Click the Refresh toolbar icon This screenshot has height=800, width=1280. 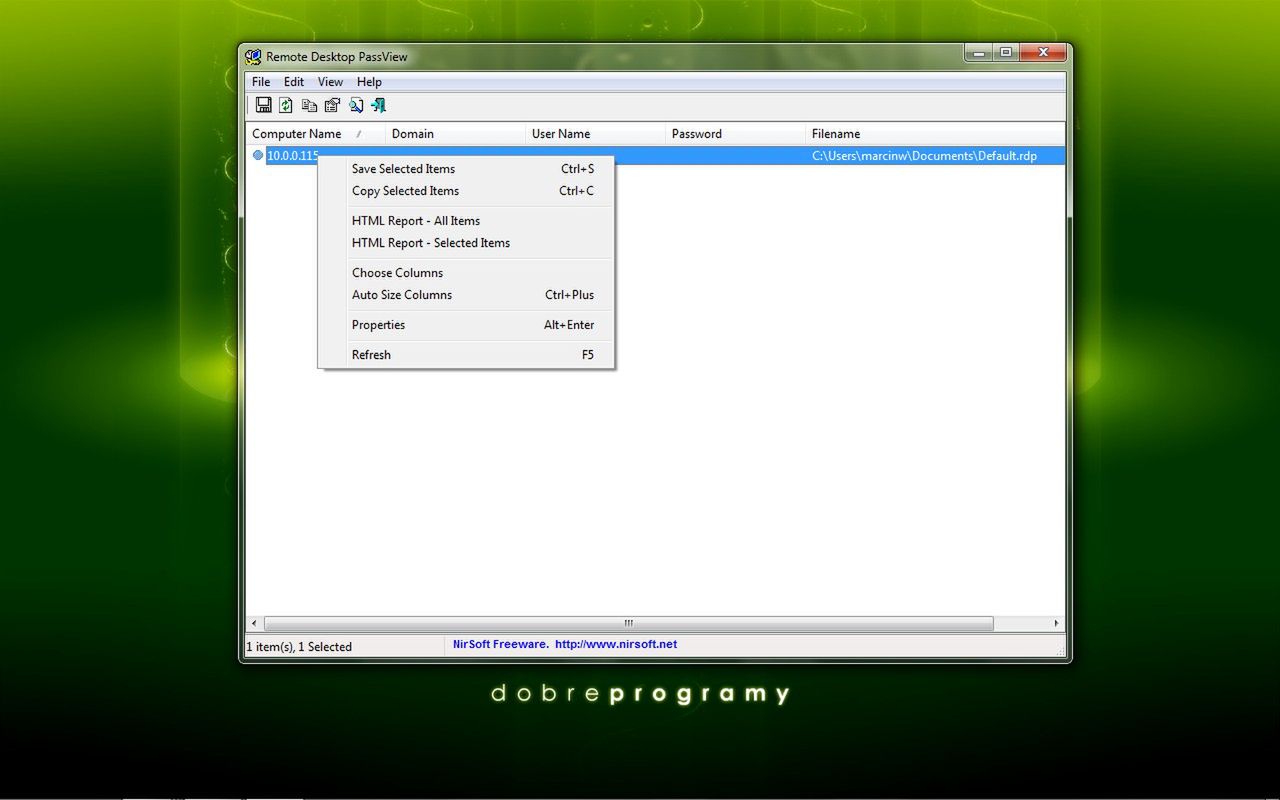286,105
